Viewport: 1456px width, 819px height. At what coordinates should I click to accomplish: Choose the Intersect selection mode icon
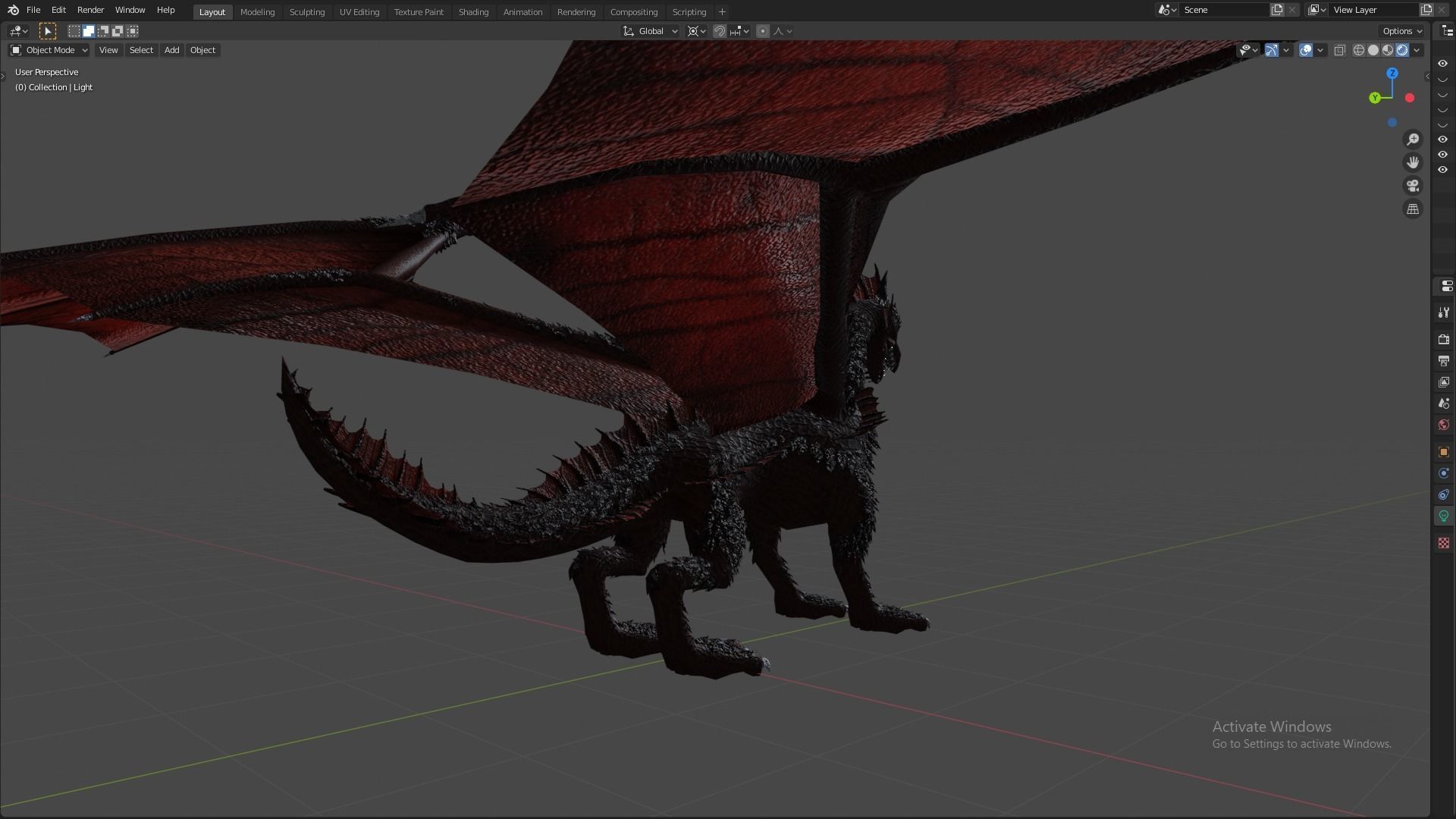click(133, 31)
